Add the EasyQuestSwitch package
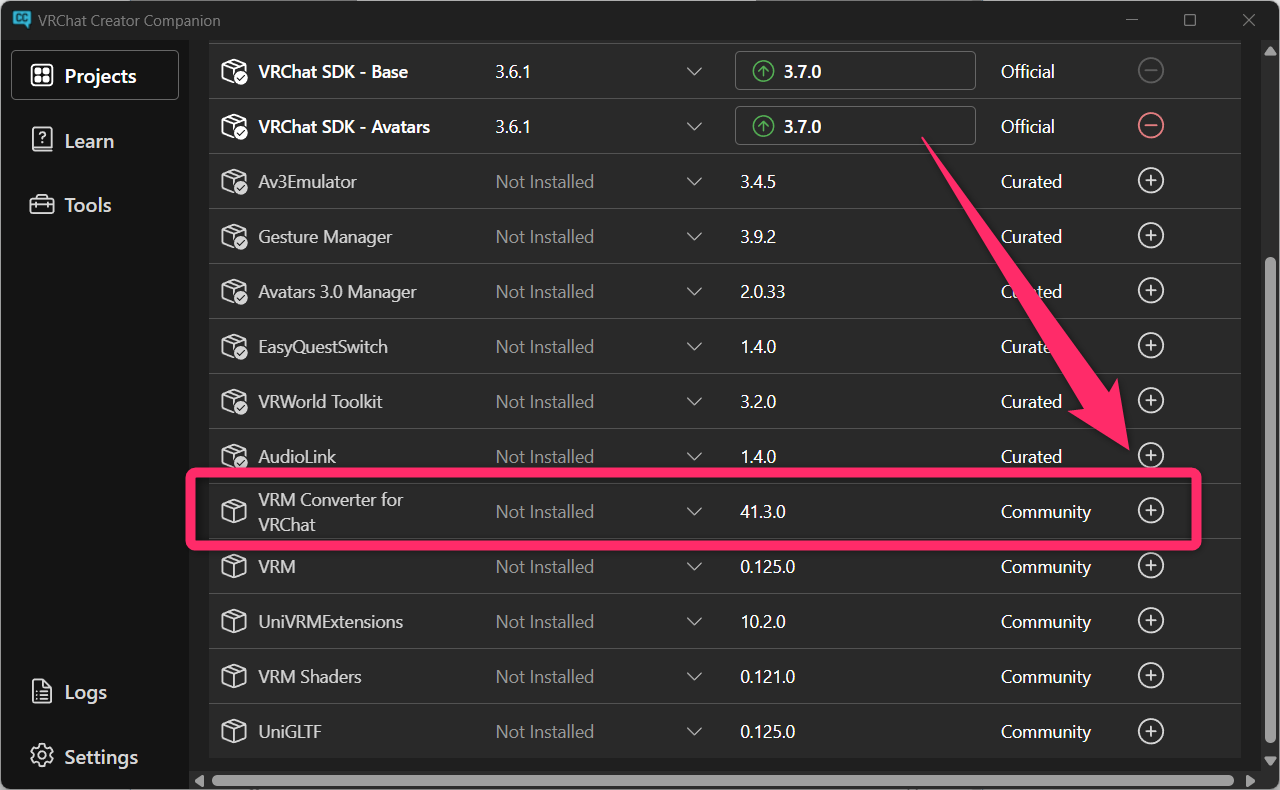The height and width of the screenshot is (790, 1280). click(1151, 346)
